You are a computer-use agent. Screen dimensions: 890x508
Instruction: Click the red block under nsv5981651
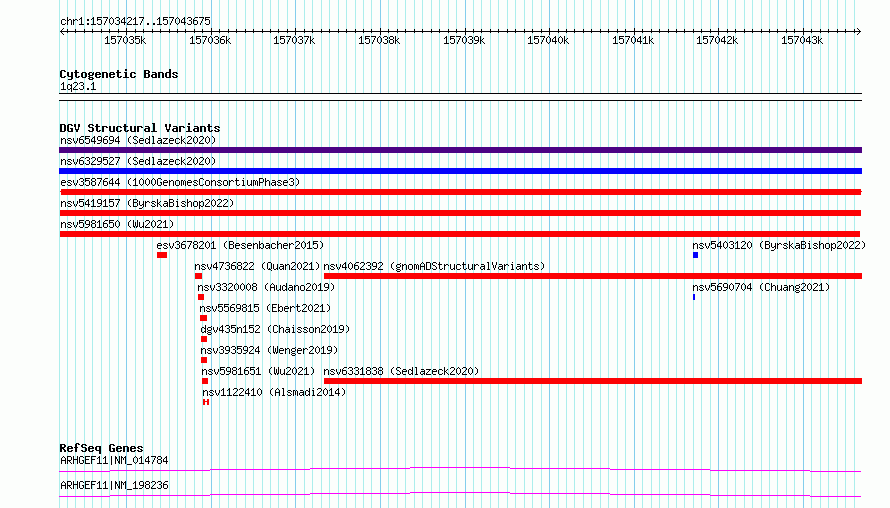[x=205, y=381]
